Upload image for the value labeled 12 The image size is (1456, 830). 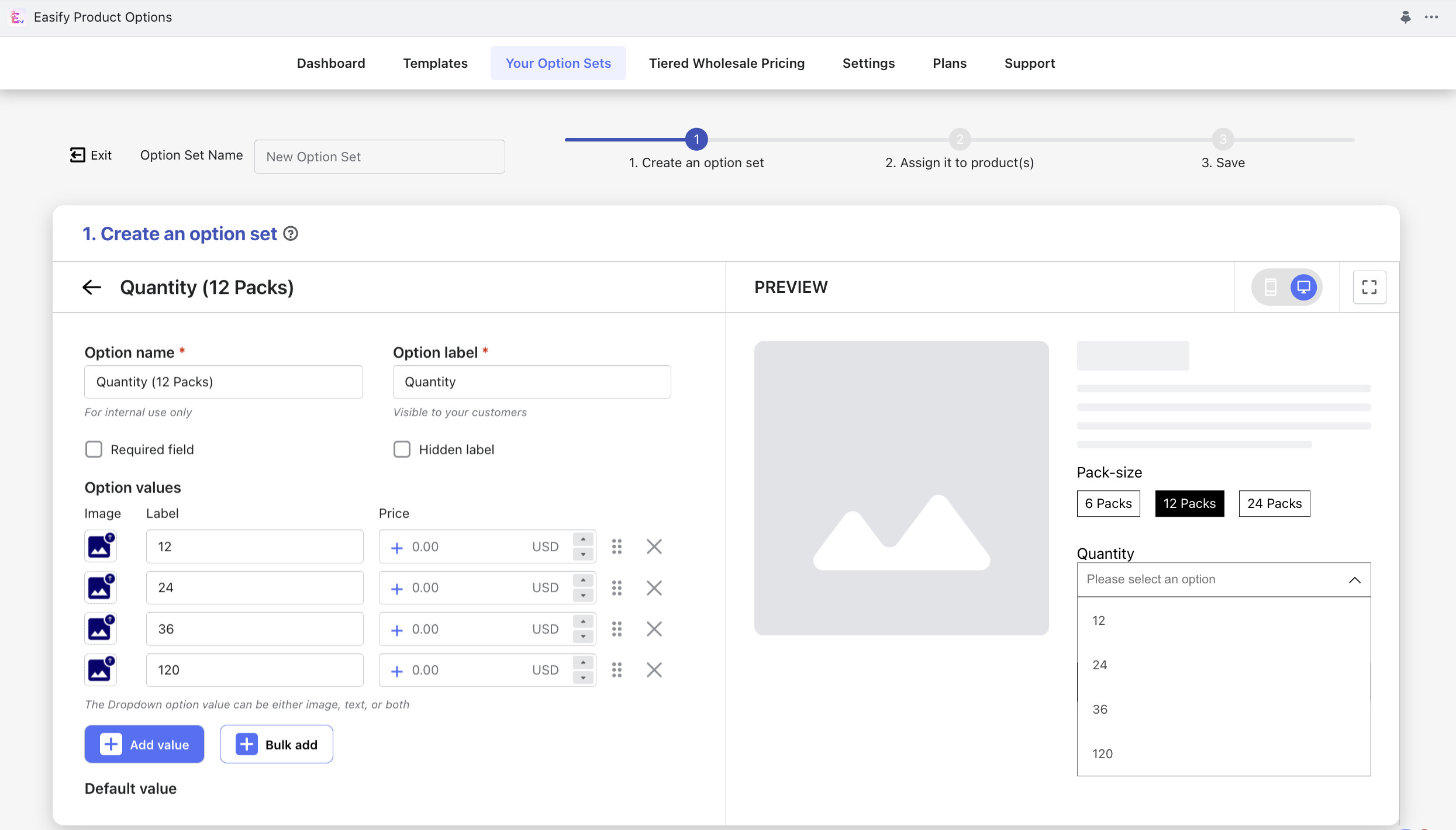[101, 547]
